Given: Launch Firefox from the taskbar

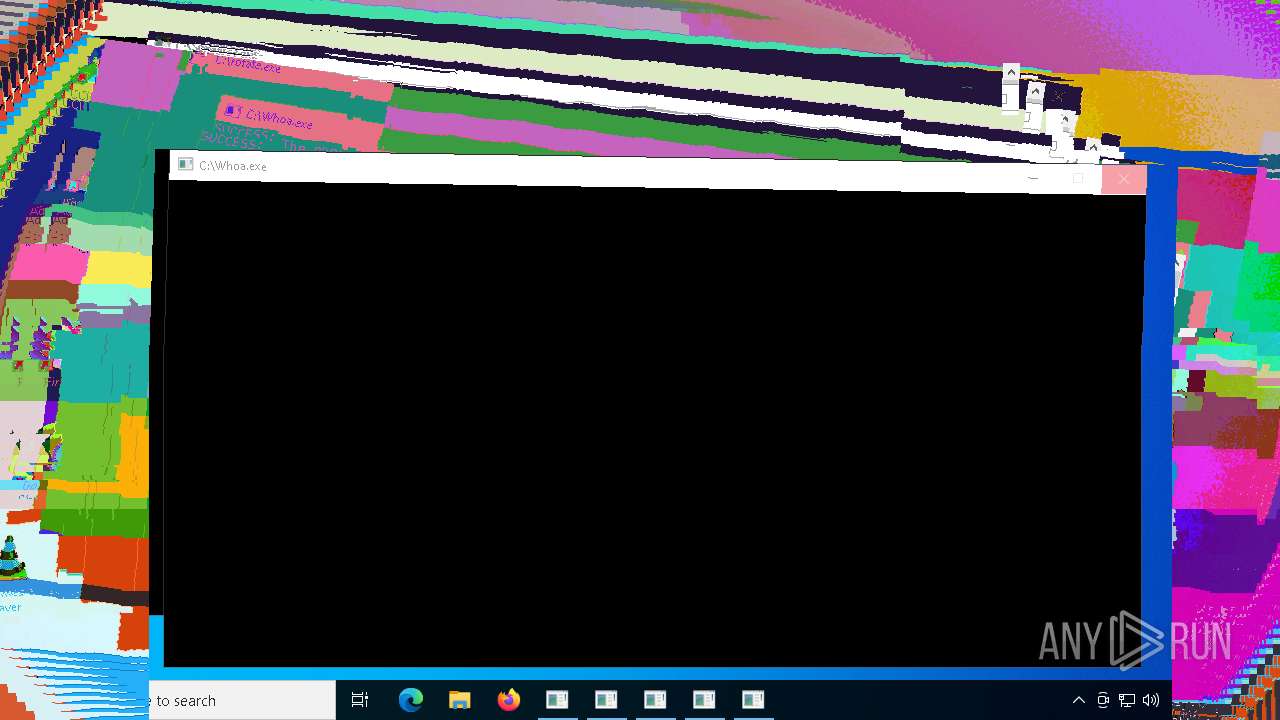Looking at the screenshot, I should pos(509,700).
